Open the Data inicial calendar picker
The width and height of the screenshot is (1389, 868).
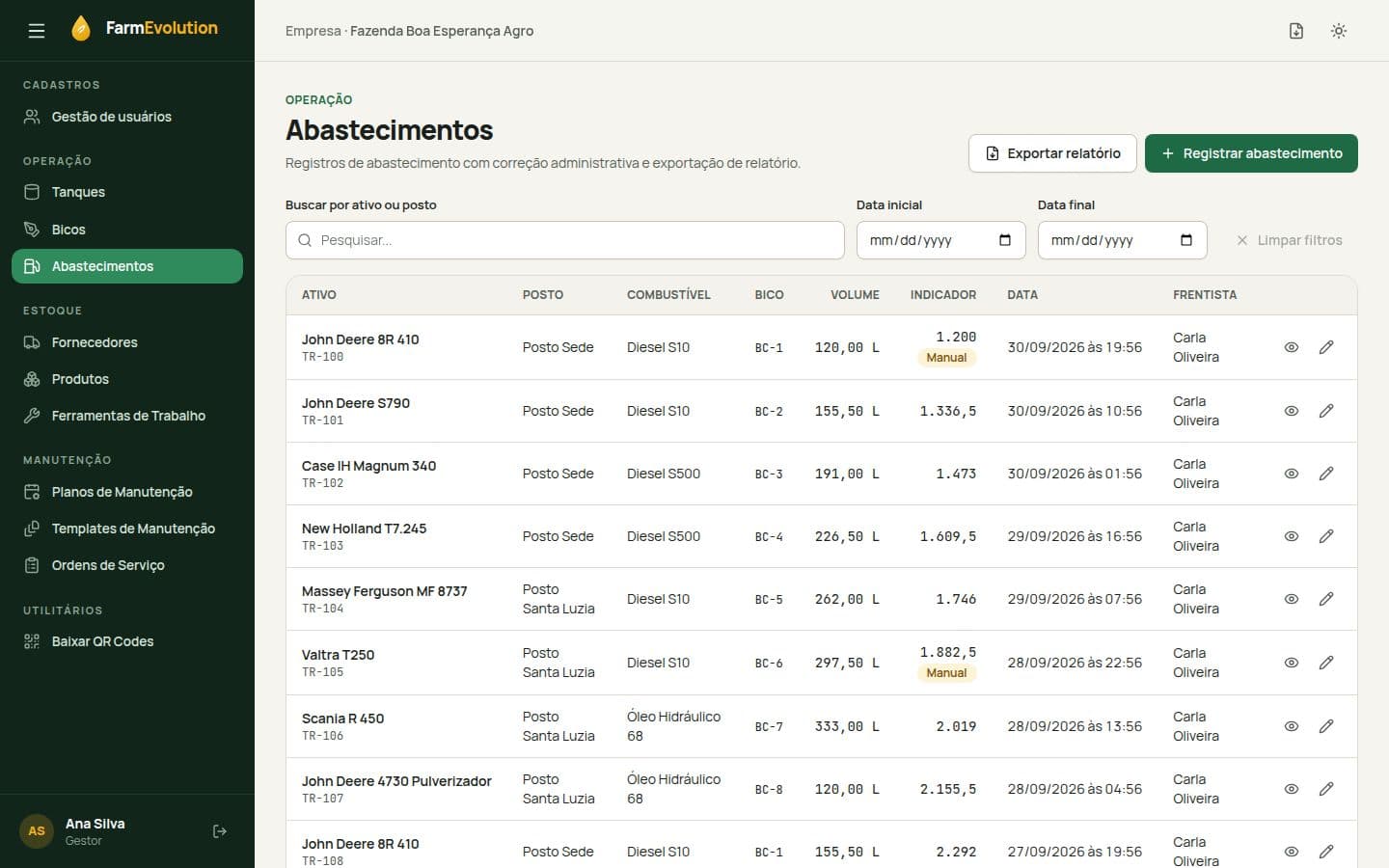1005,240
